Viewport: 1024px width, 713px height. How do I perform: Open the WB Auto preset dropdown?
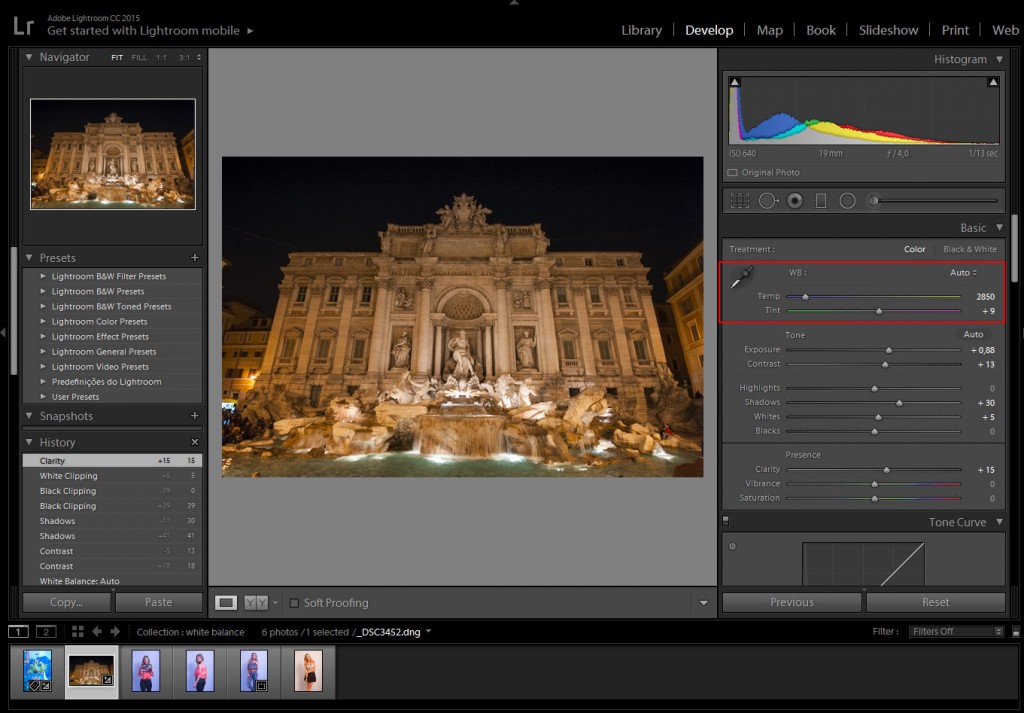click(963, 273)
